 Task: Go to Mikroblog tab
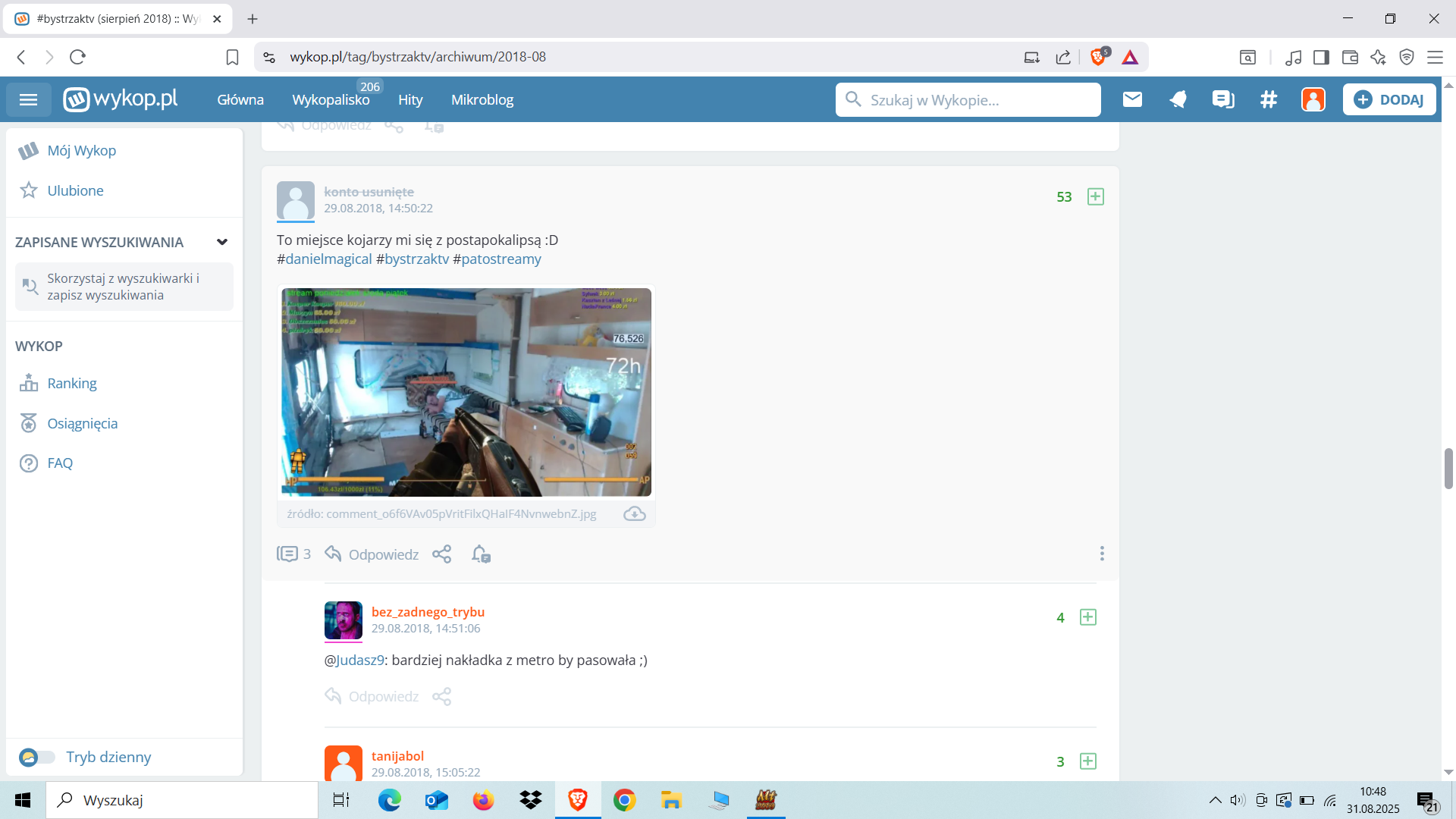(482, 100)
